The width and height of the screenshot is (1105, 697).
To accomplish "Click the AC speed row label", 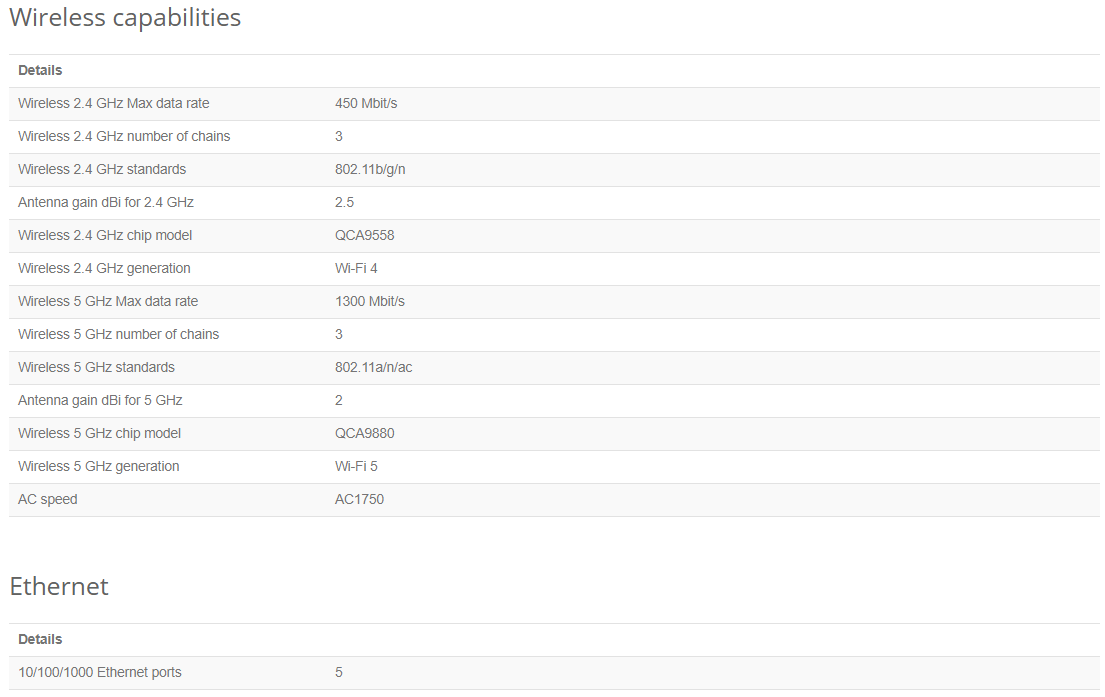I will click(47, 500).
